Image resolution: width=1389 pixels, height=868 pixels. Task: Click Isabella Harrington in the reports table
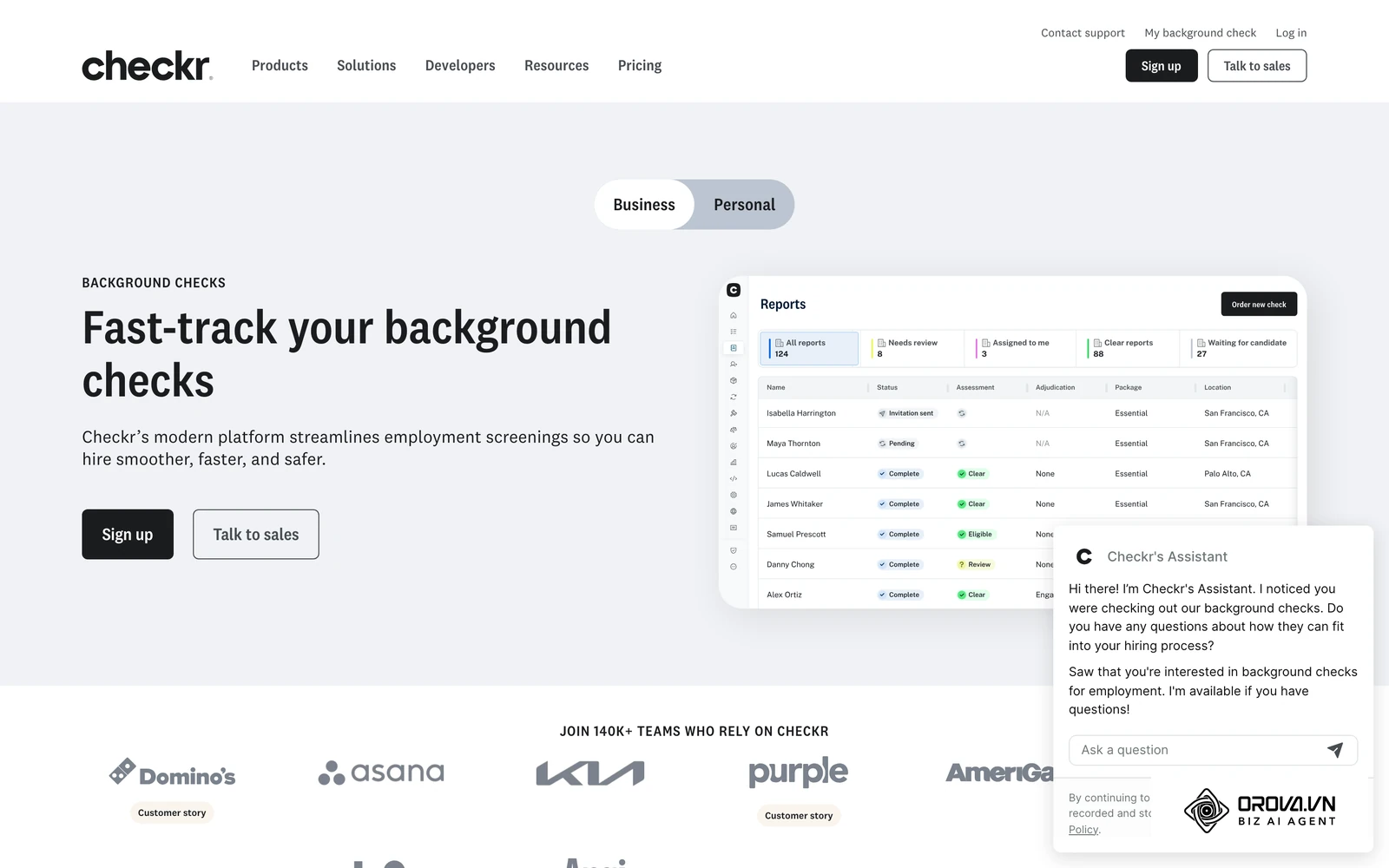coord(801,413)
